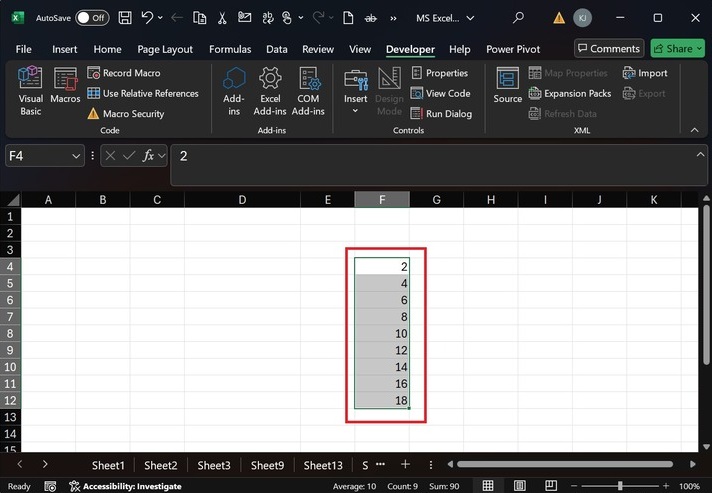Toggle the AutoSave switch

click(92, 18)
